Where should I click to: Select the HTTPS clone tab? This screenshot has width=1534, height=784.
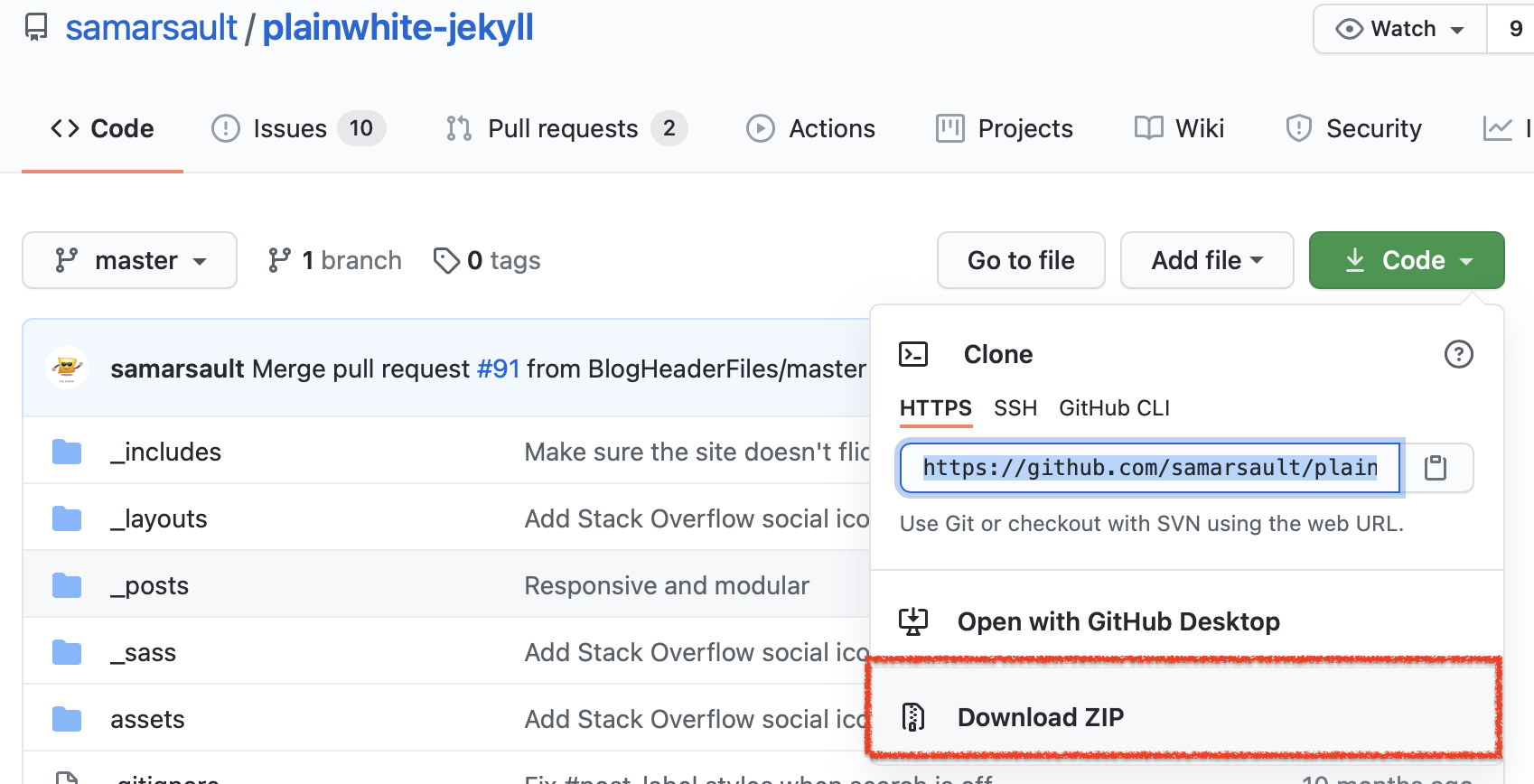tap(936, 408)
